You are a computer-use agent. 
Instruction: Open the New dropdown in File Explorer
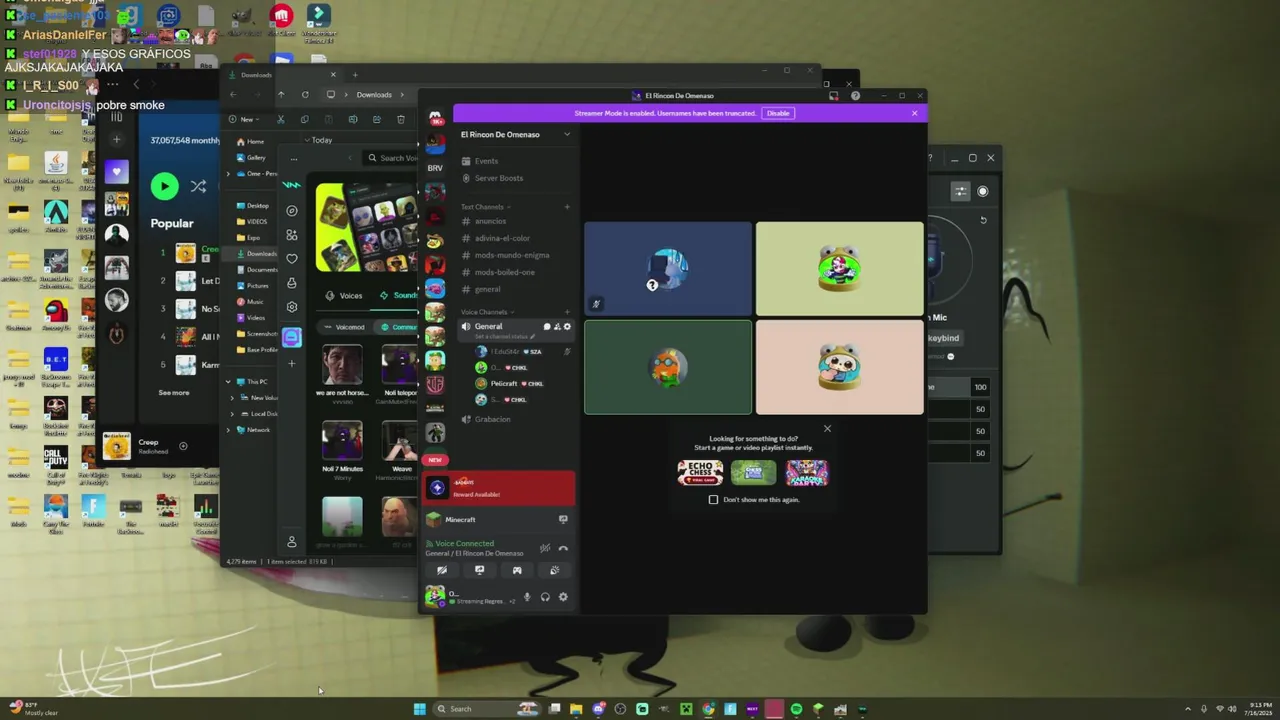[243, 119]
